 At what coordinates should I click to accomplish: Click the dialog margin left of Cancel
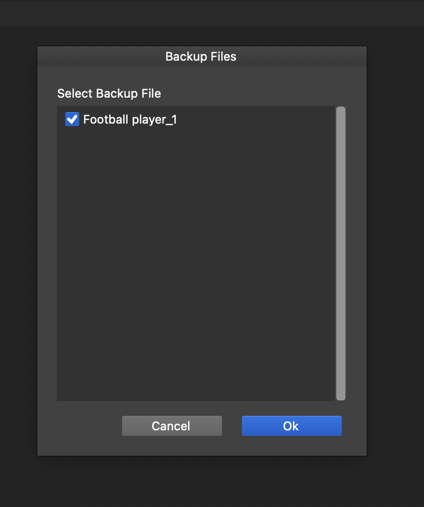80,426
